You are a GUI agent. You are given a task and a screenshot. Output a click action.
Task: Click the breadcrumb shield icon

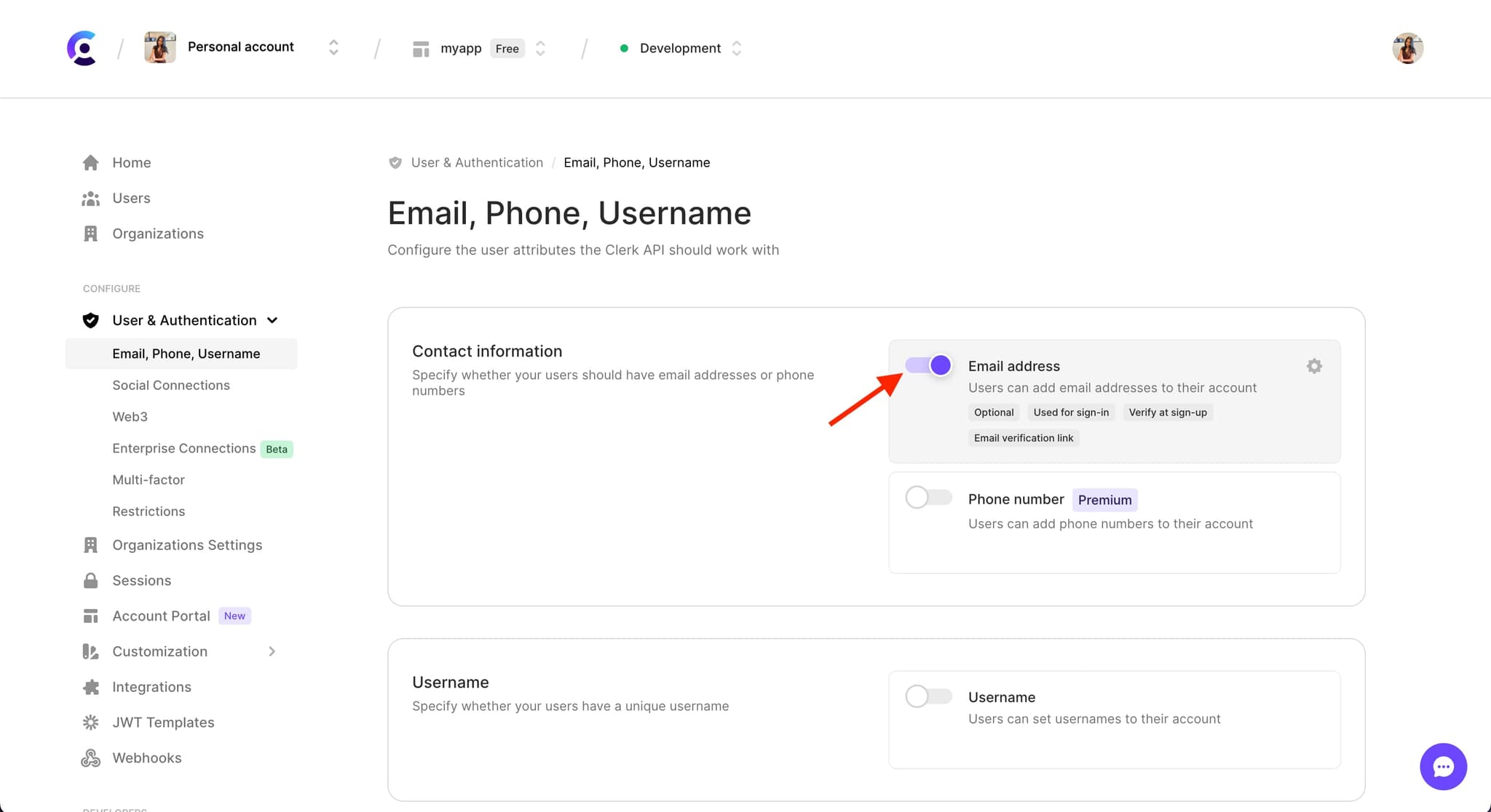395,162
